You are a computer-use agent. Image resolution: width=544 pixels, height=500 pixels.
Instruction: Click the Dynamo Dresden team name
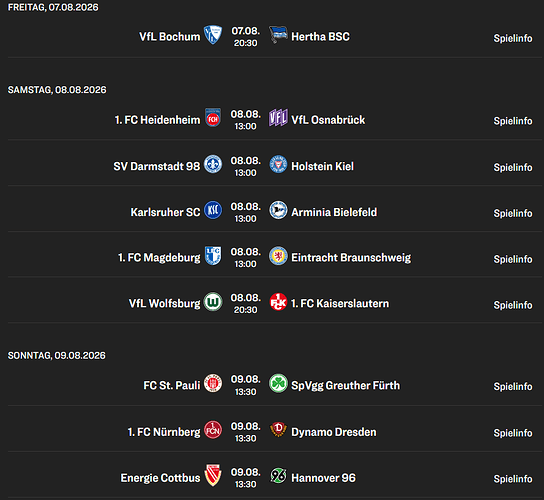tap(334, 432)
